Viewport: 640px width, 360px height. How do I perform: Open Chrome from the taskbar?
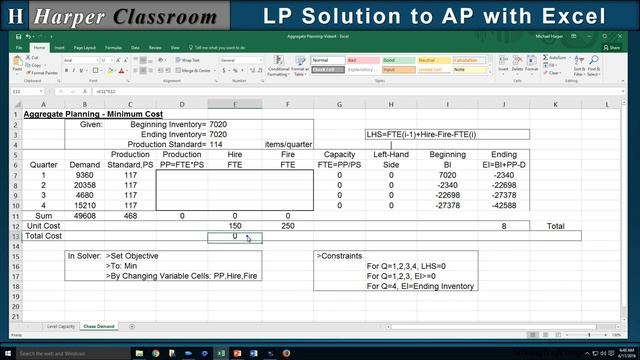[x=156, y=353]
